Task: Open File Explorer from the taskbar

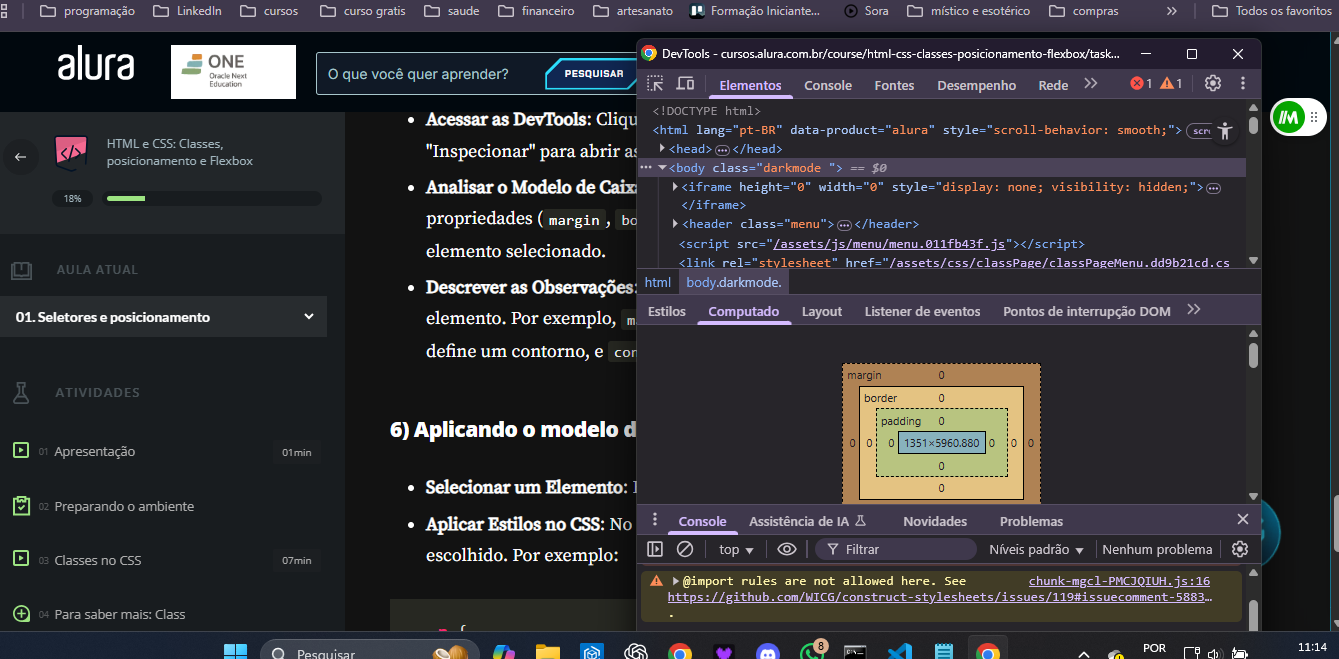Action: (x=547, y=654)
